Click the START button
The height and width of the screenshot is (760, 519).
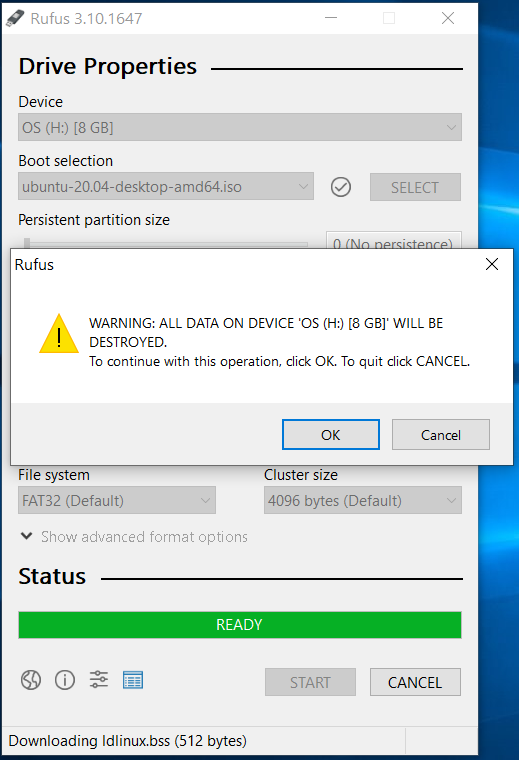[310, 682]
